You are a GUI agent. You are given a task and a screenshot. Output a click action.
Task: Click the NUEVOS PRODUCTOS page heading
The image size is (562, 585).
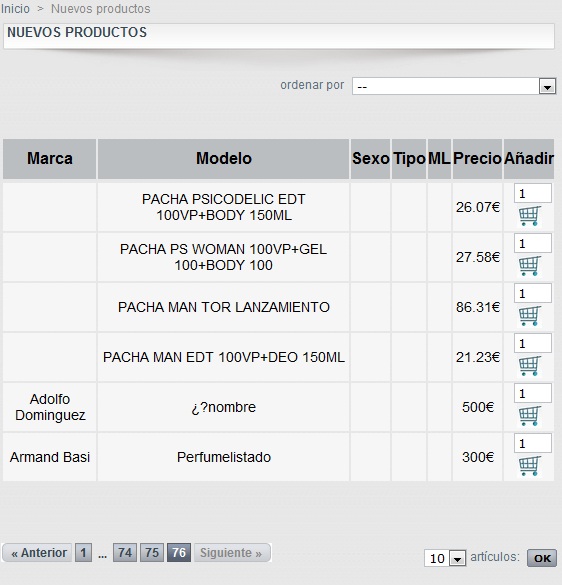(77, 32)
